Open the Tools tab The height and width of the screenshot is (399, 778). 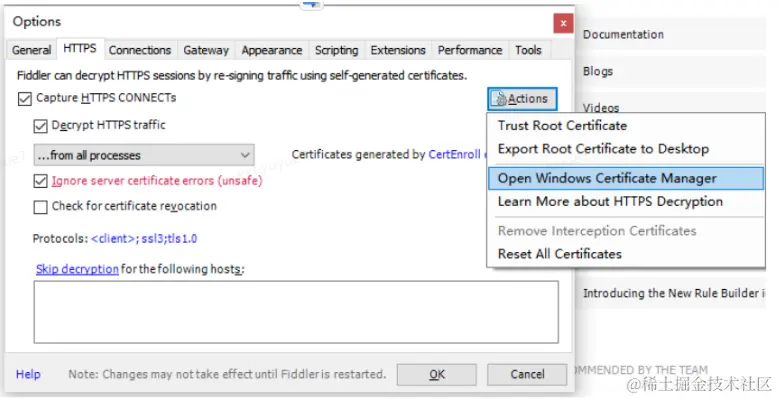[x=528, y=50]
